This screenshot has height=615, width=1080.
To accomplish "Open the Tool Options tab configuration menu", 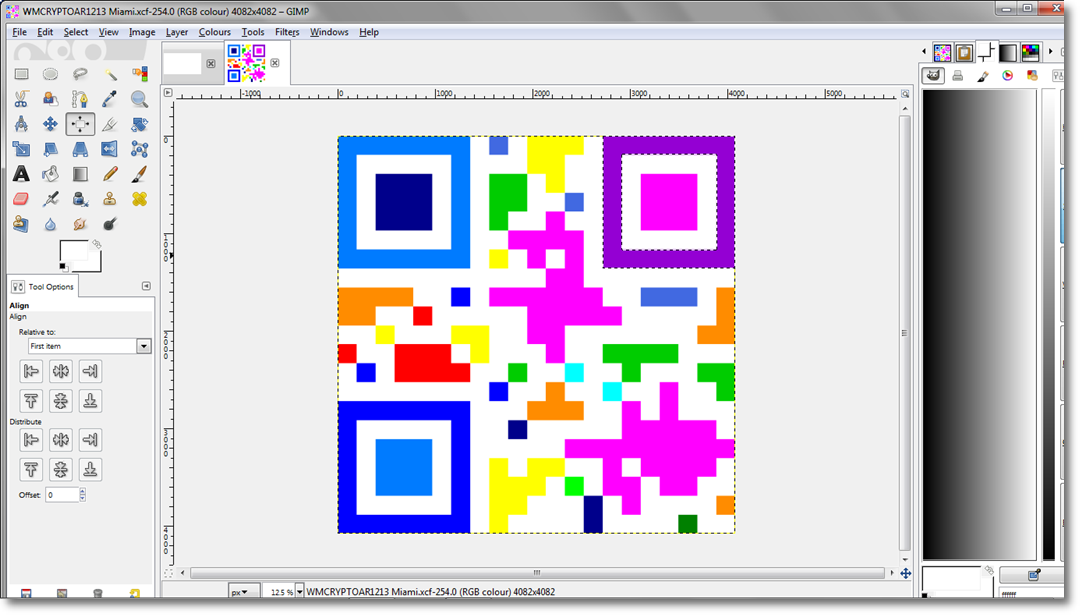I will pos(146,286).
